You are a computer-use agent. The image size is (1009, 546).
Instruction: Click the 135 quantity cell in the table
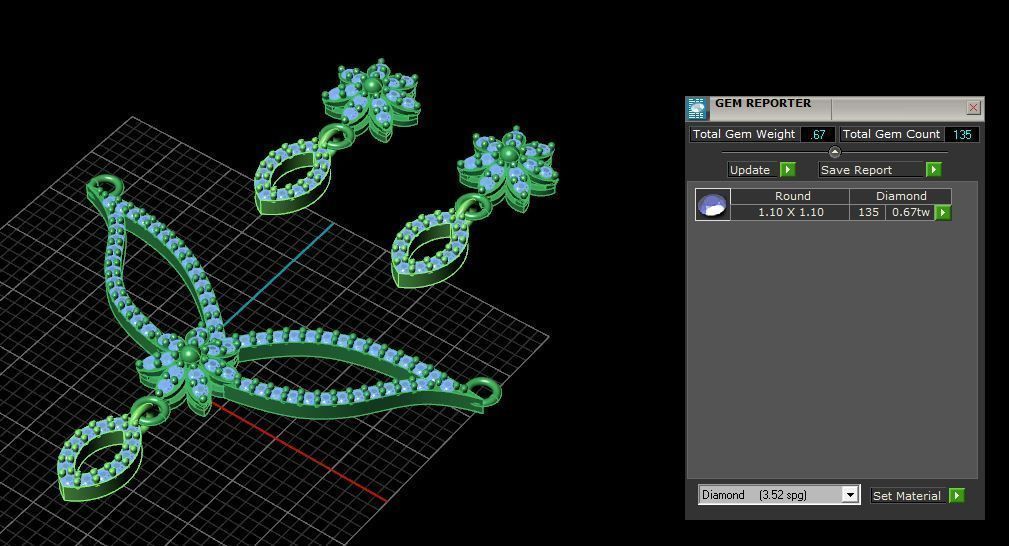tap(868, 212)
